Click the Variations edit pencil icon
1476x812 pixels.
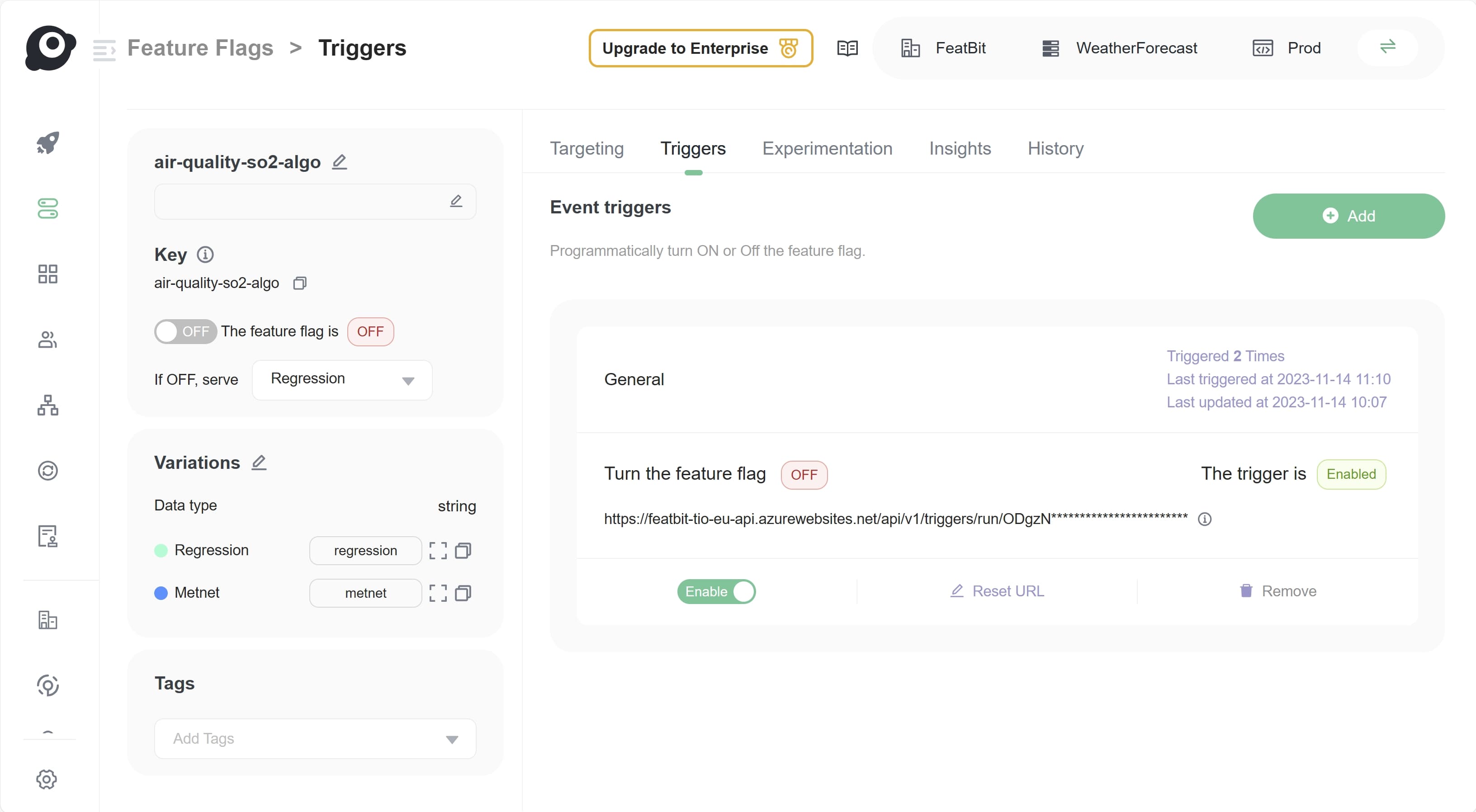[259, 463]
